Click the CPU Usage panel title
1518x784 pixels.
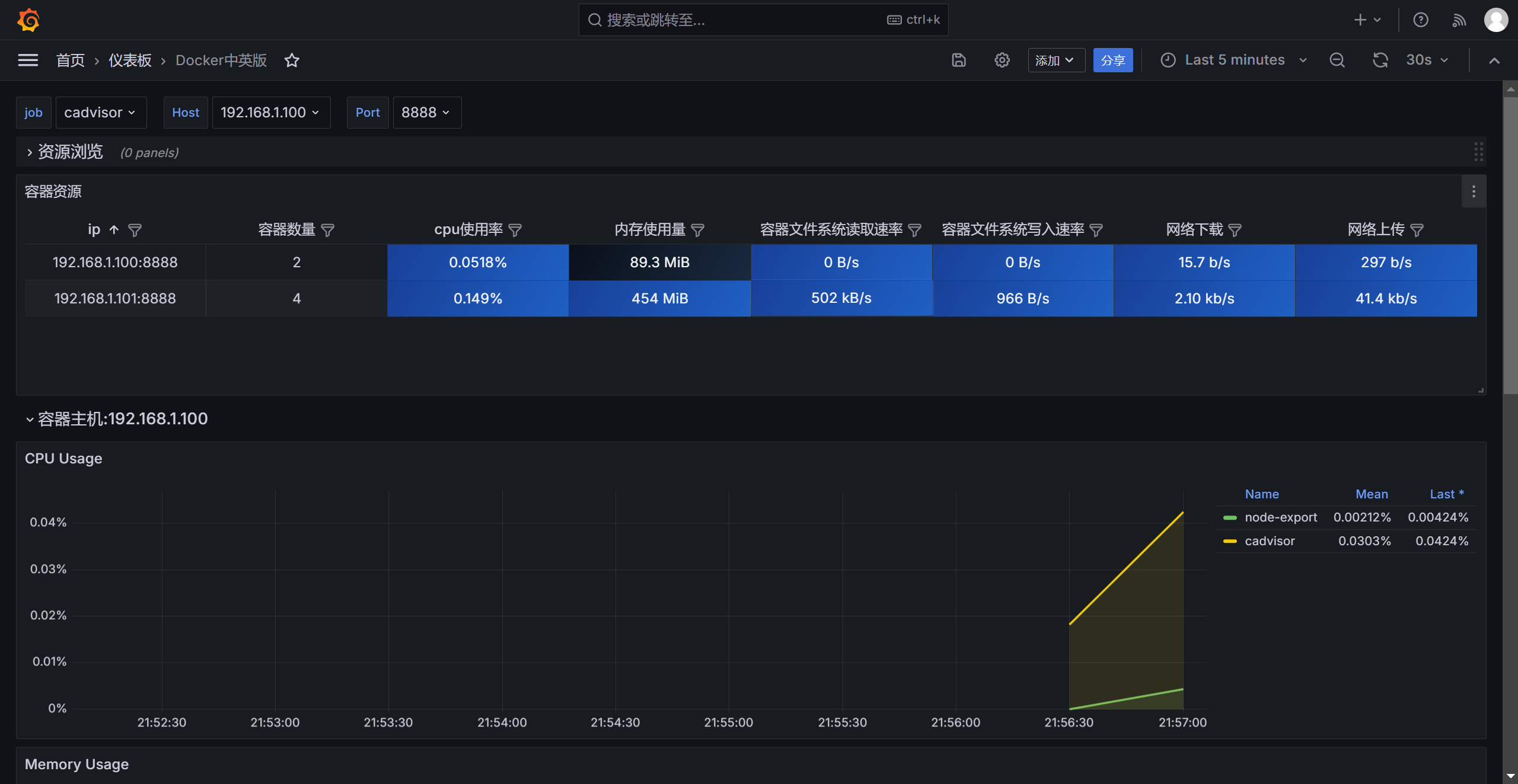point(63,459)
